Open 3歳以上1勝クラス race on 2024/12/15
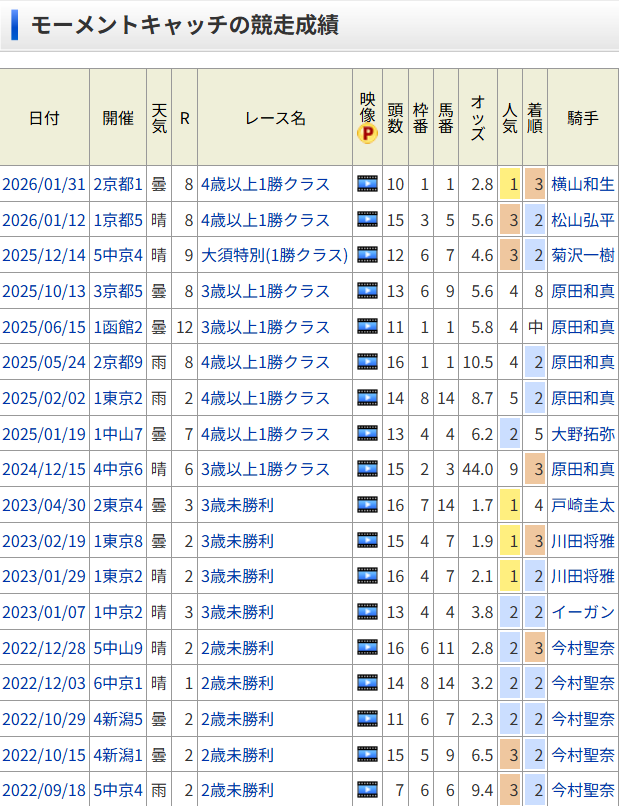Screen dimensions: 619x806 265,469
